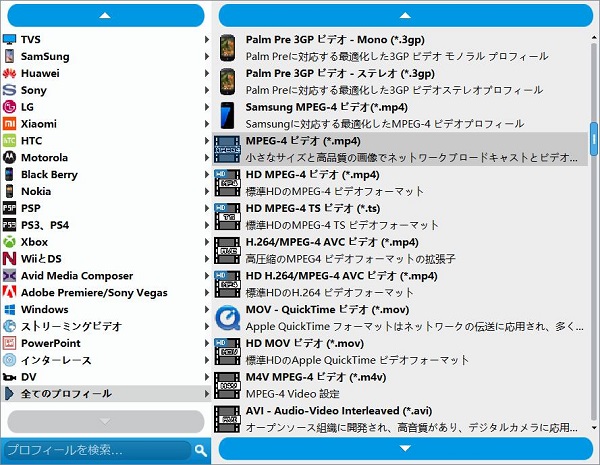Click the Xbox logo icon
Viewport: 600px width, 465px height.
[x=10, y=242]
